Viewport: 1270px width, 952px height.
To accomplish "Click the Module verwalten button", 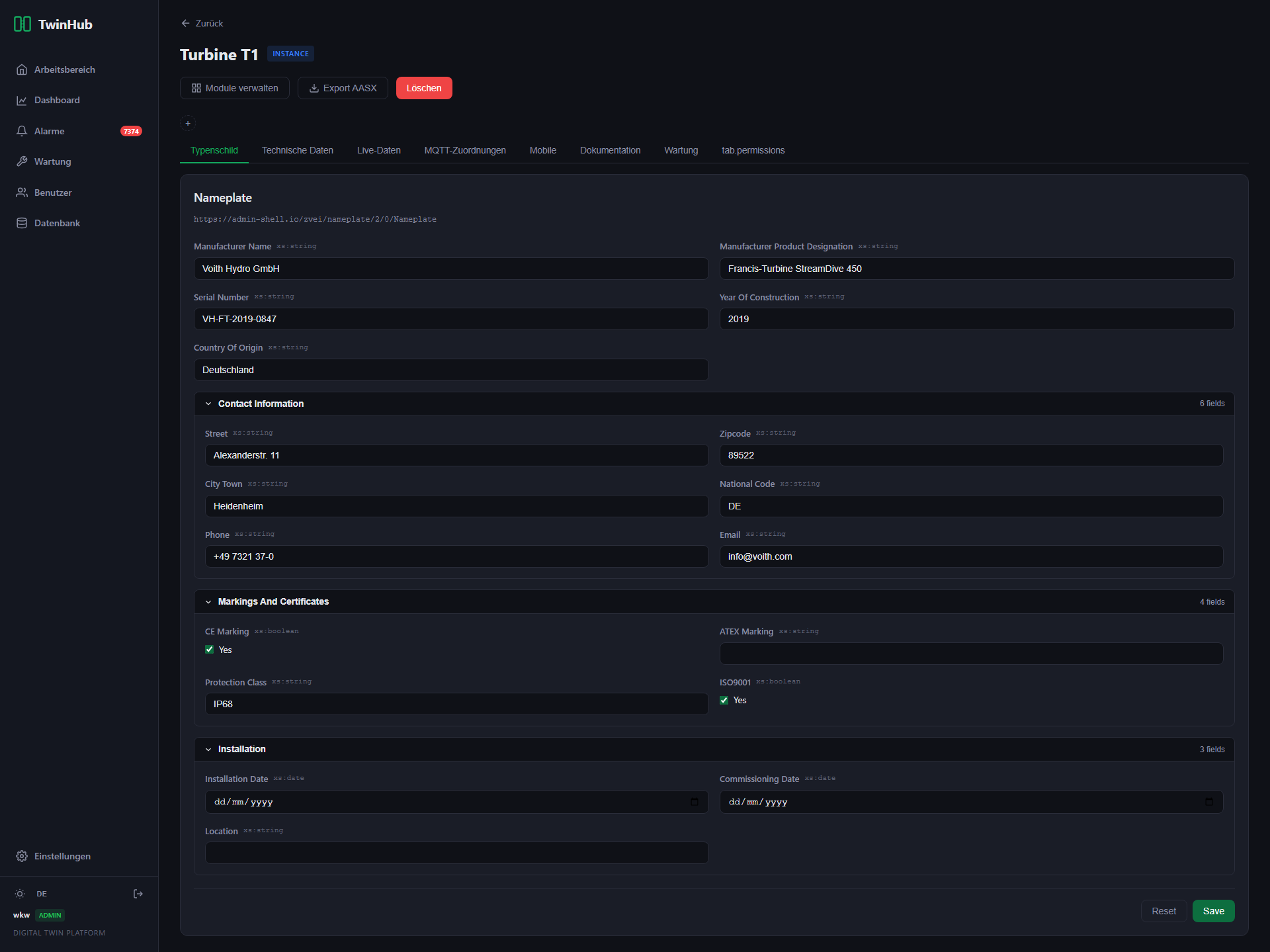I will pos(235,88).
